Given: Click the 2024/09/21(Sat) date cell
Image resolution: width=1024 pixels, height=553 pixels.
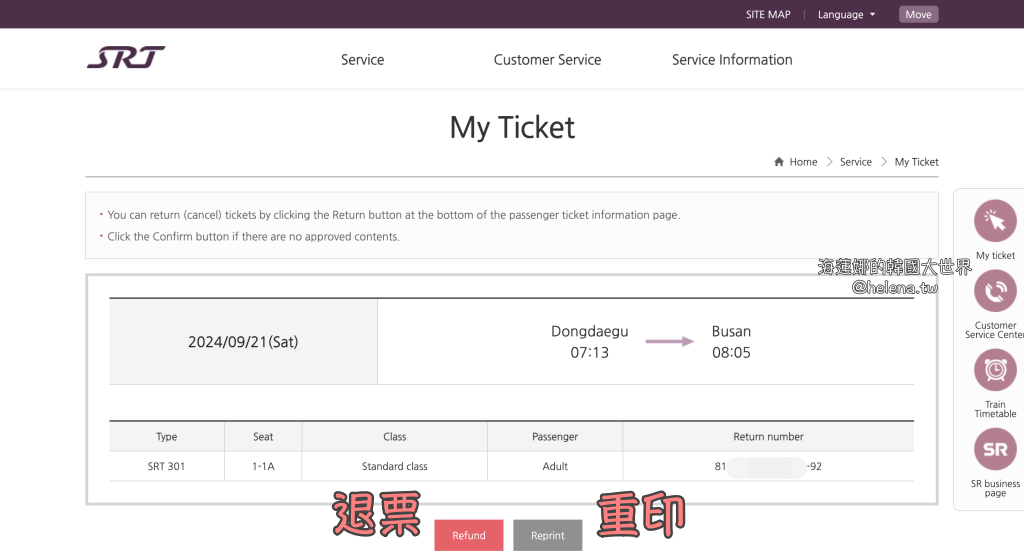Looking at the screenshot, I should point(243,342).
